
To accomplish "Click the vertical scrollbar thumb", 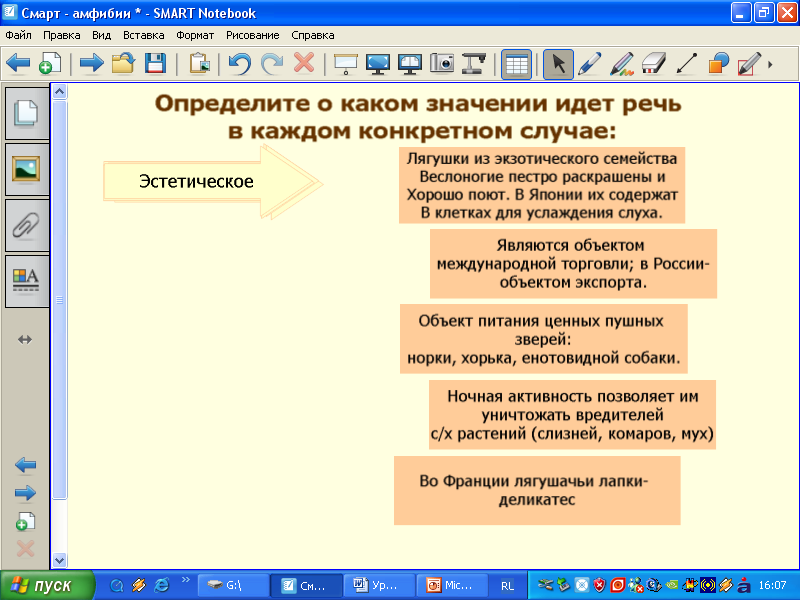I will [60, 300].
